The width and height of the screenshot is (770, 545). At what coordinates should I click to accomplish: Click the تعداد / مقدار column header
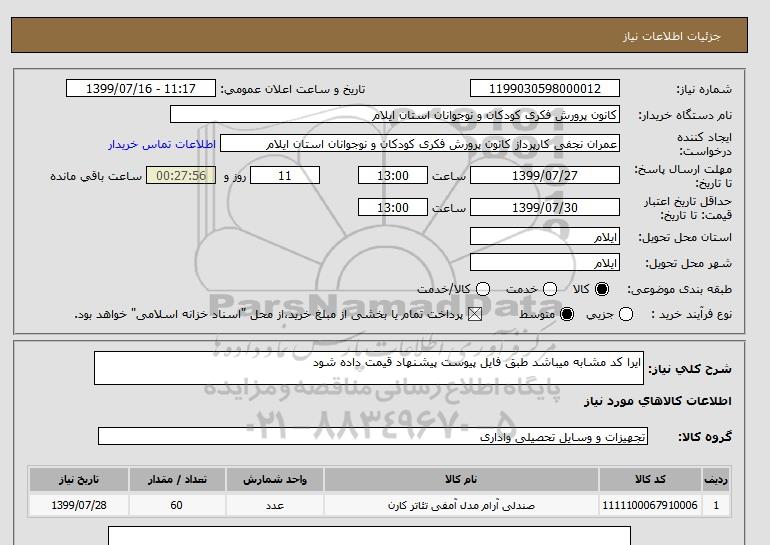pos(177,479)
